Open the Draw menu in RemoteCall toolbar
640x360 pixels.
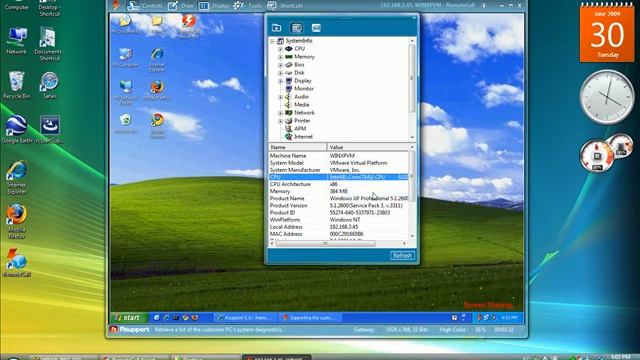point(181,6)
